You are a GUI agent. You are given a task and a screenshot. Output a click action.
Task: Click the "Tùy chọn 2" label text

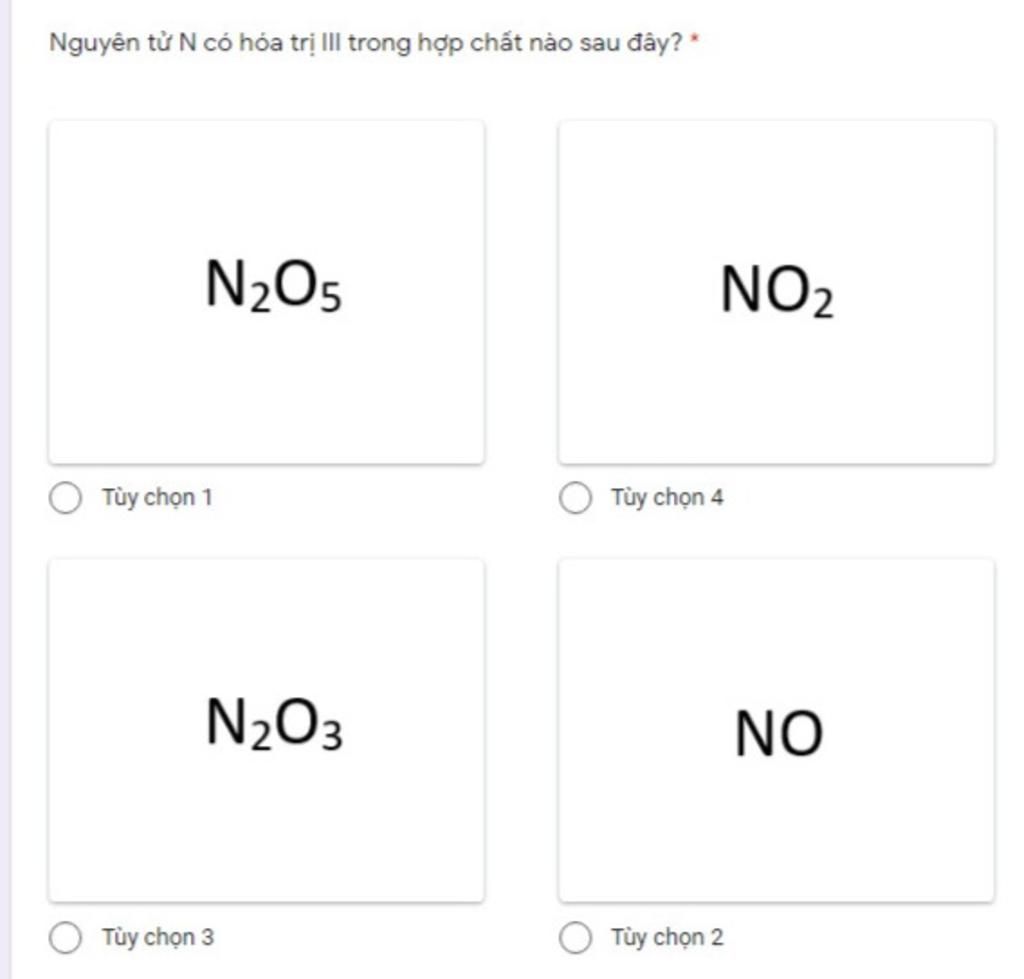coord(667,937)
